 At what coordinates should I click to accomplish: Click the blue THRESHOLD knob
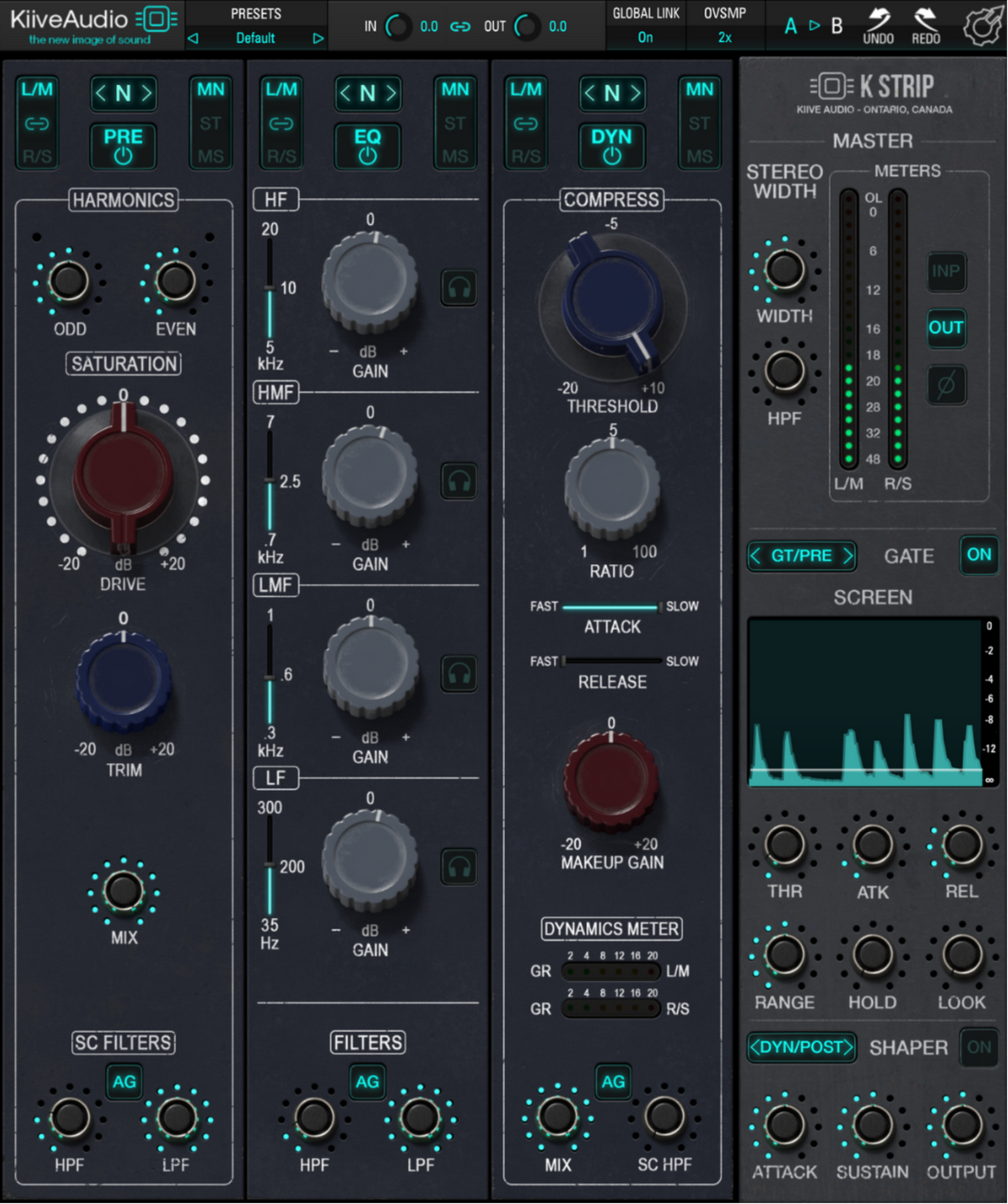(x=612, y=302)
